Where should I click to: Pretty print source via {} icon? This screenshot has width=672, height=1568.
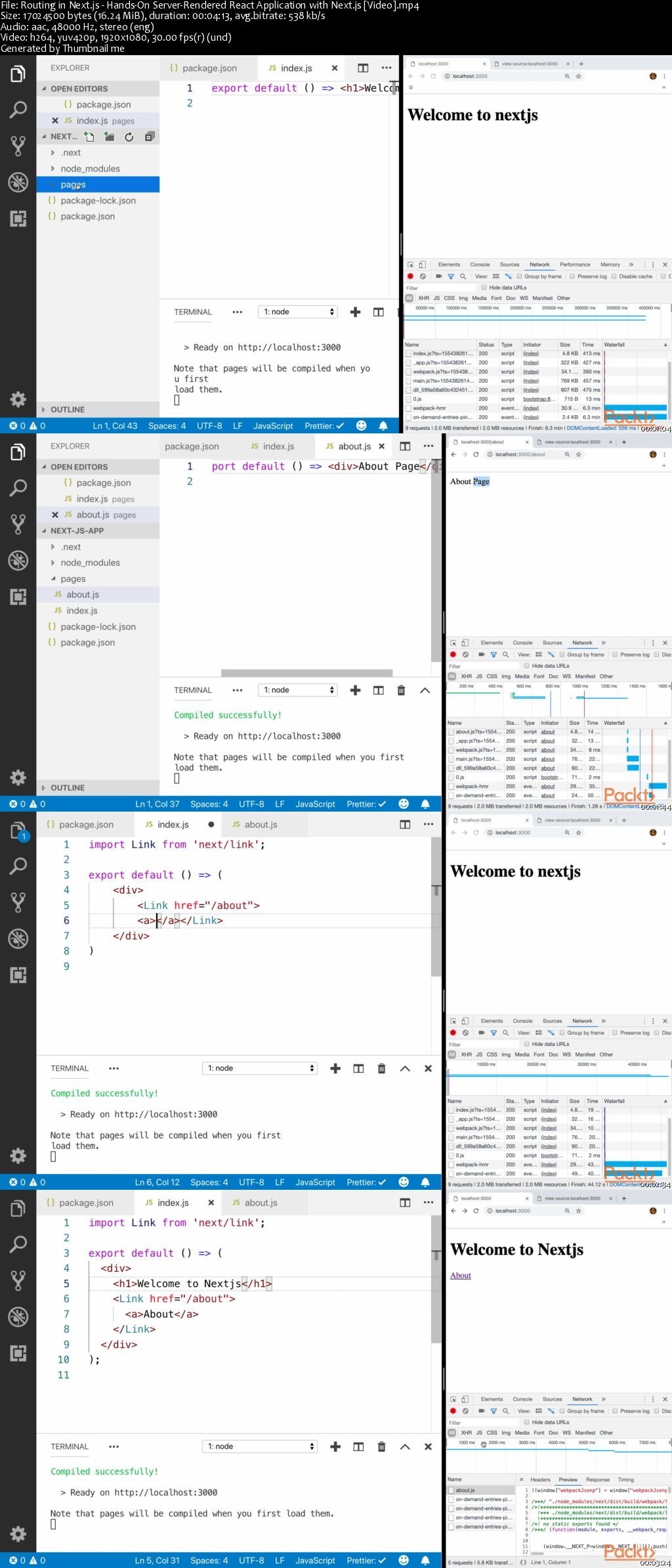pos(523,1562)
